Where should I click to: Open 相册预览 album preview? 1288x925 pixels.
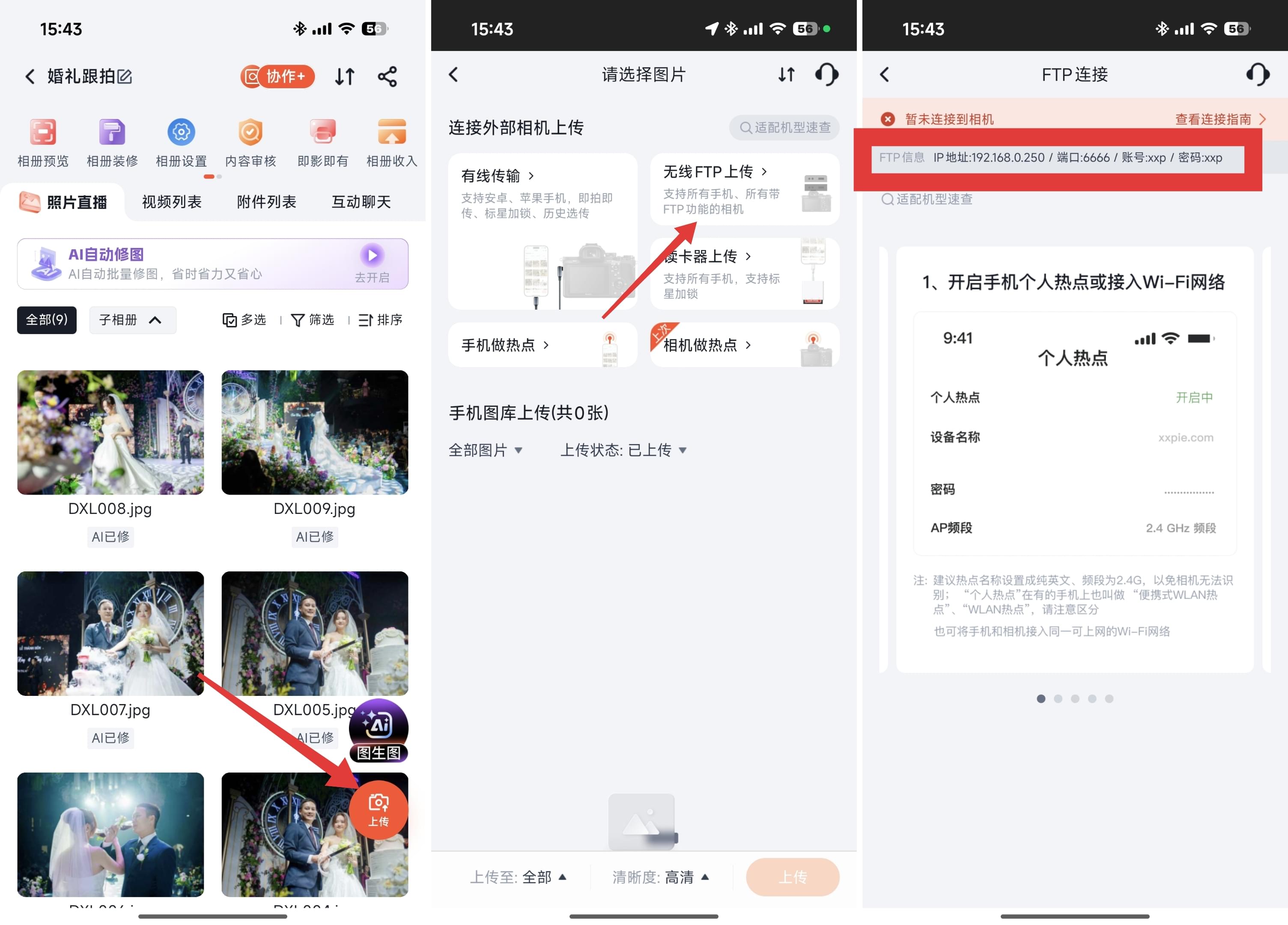point(42,143)
